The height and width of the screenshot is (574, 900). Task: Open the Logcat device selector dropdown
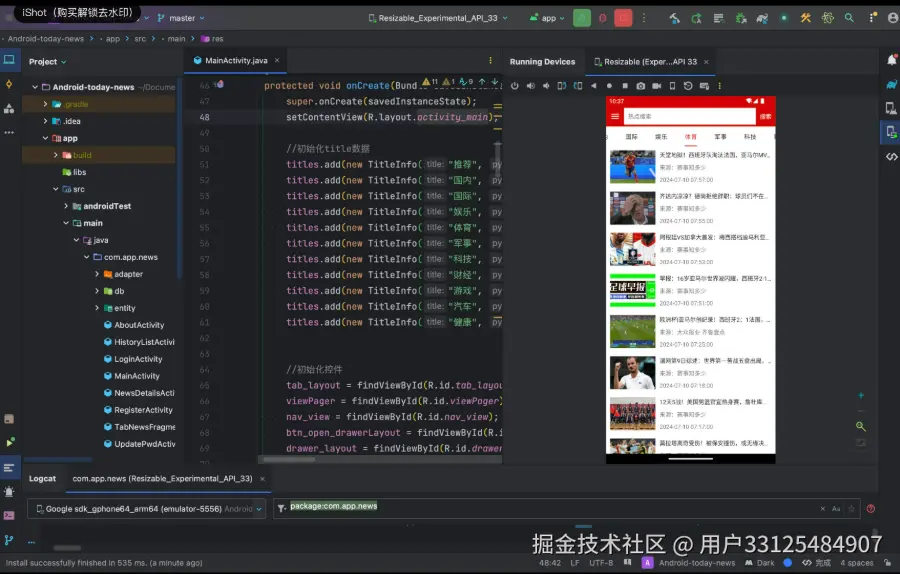coord(146,509)
